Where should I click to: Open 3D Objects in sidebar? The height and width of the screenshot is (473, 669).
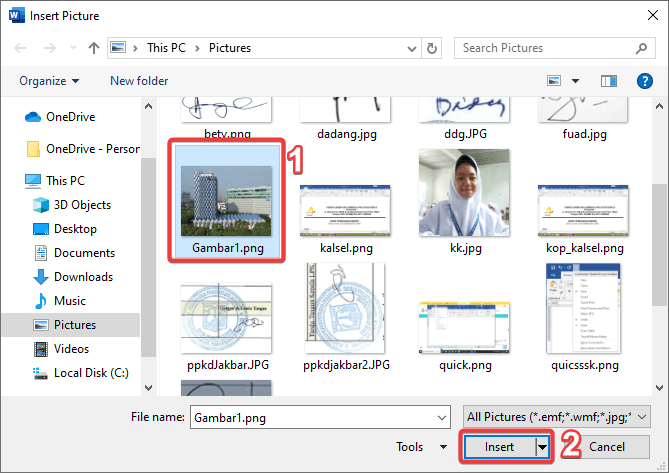point(82,205)
